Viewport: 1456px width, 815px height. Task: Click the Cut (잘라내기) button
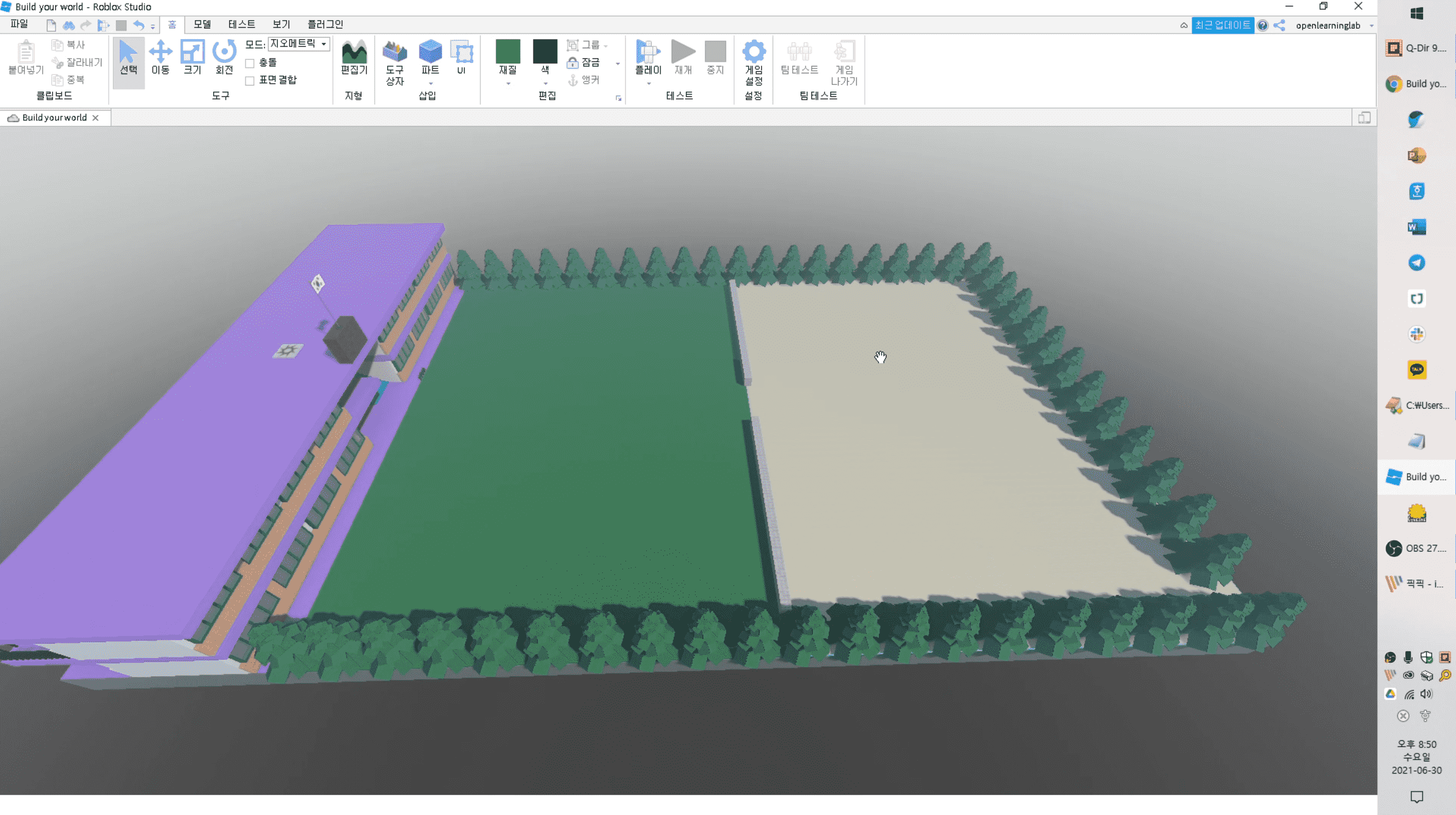77,62
